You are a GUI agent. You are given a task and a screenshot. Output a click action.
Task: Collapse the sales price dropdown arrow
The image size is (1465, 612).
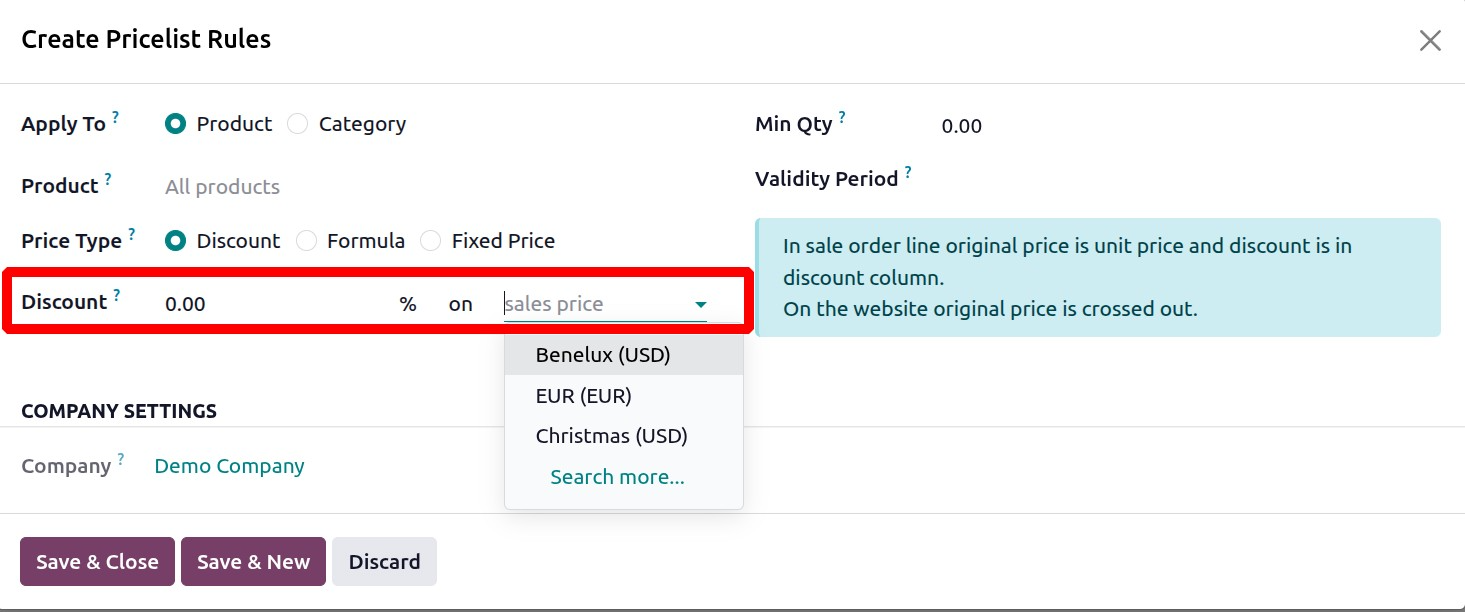tap(701, 304)
